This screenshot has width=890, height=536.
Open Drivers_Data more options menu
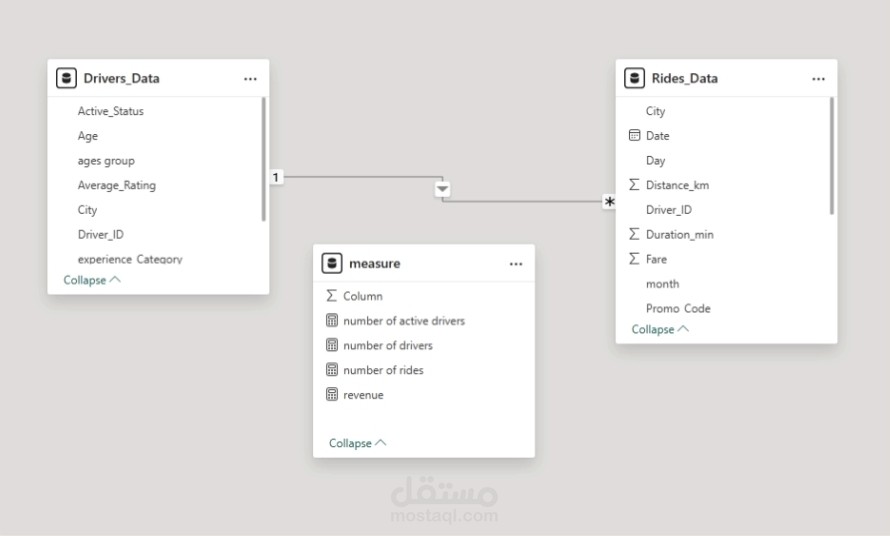click(x=250, y=78)
